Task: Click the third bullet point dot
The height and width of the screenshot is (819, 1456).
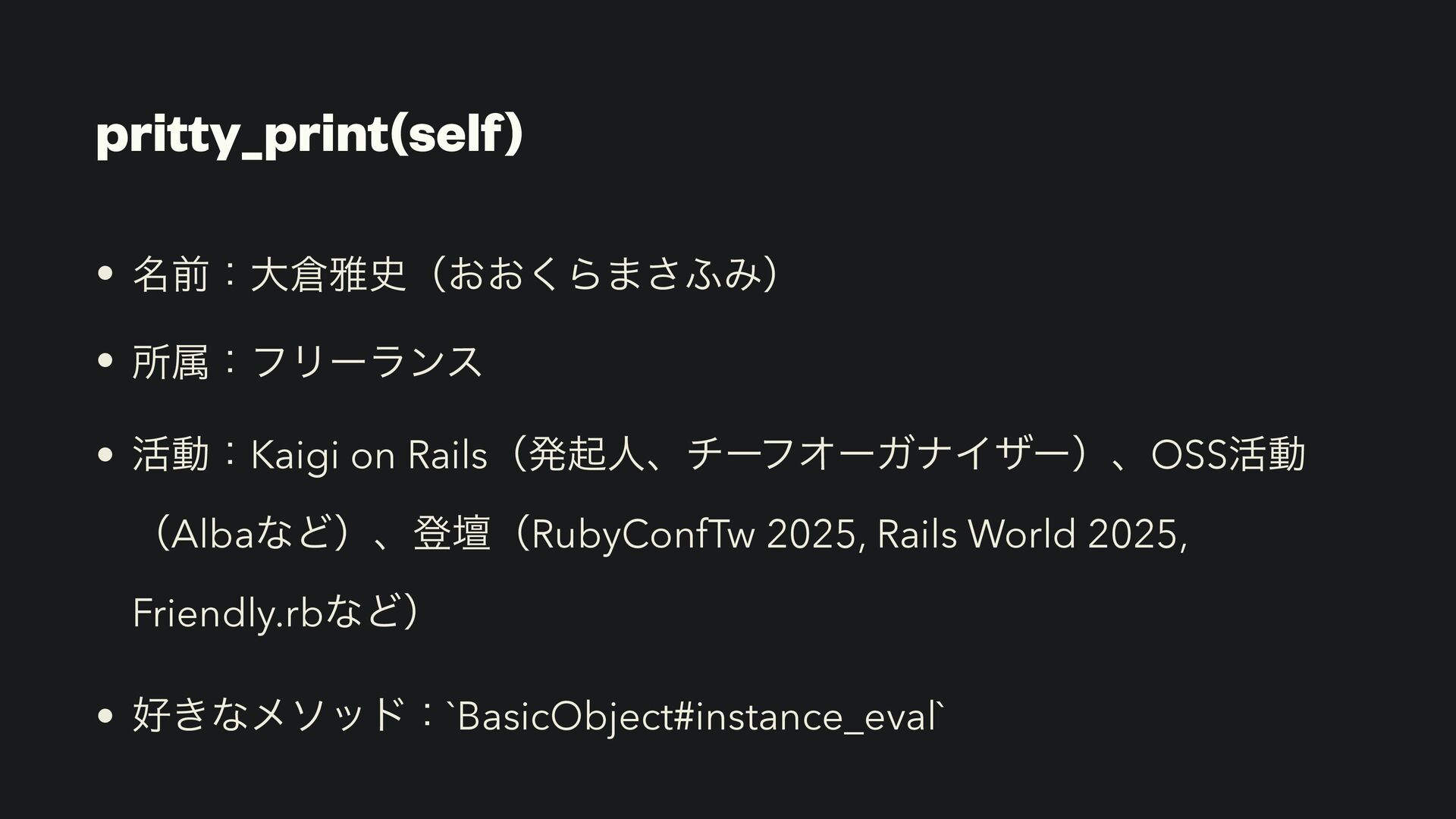Action: pos(105,455)
